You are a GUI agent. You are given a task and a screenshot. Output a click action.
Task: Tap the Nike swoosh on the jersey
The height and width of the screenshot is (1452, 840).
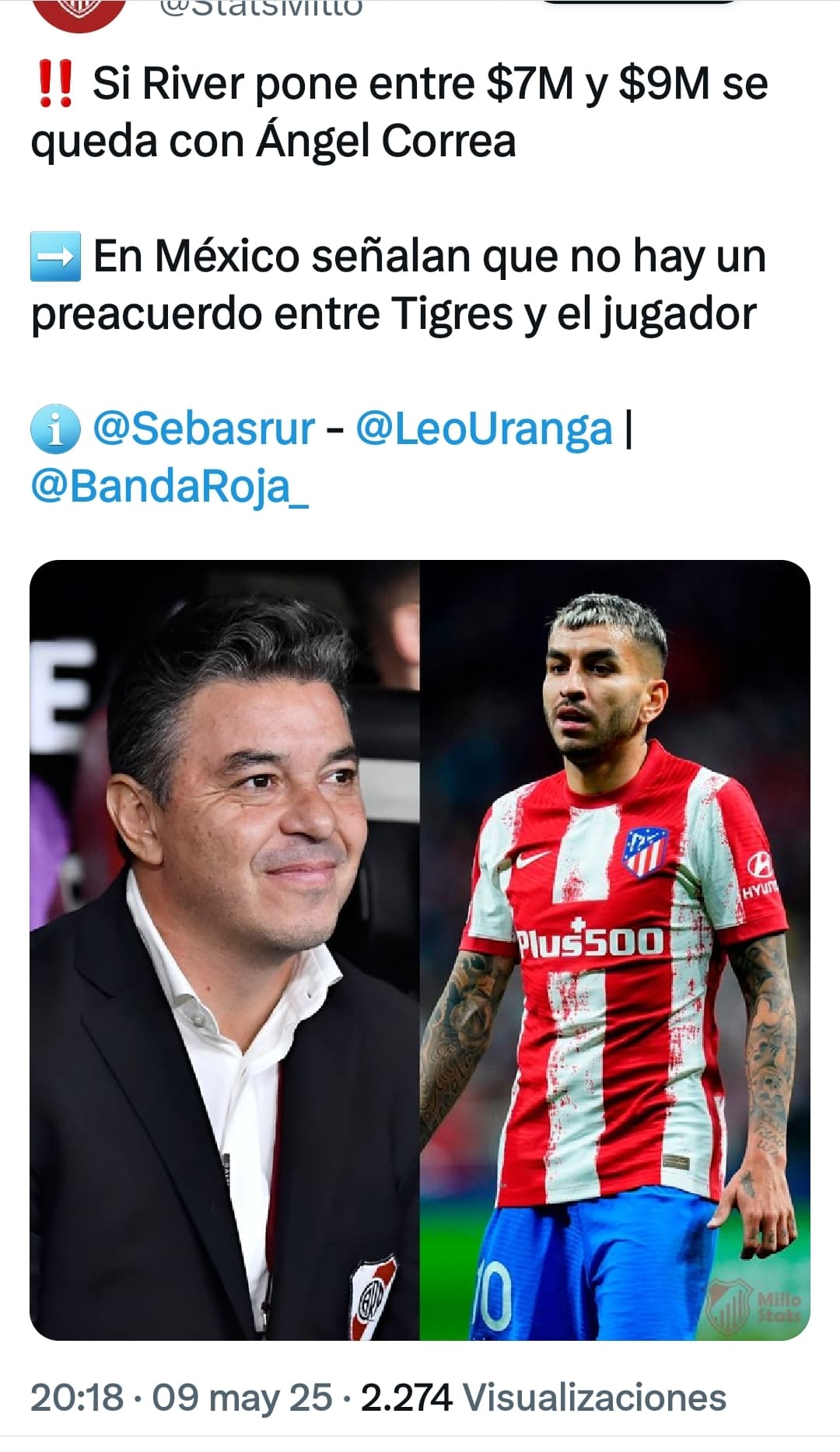pyautogui.click(x=534, y=859)
